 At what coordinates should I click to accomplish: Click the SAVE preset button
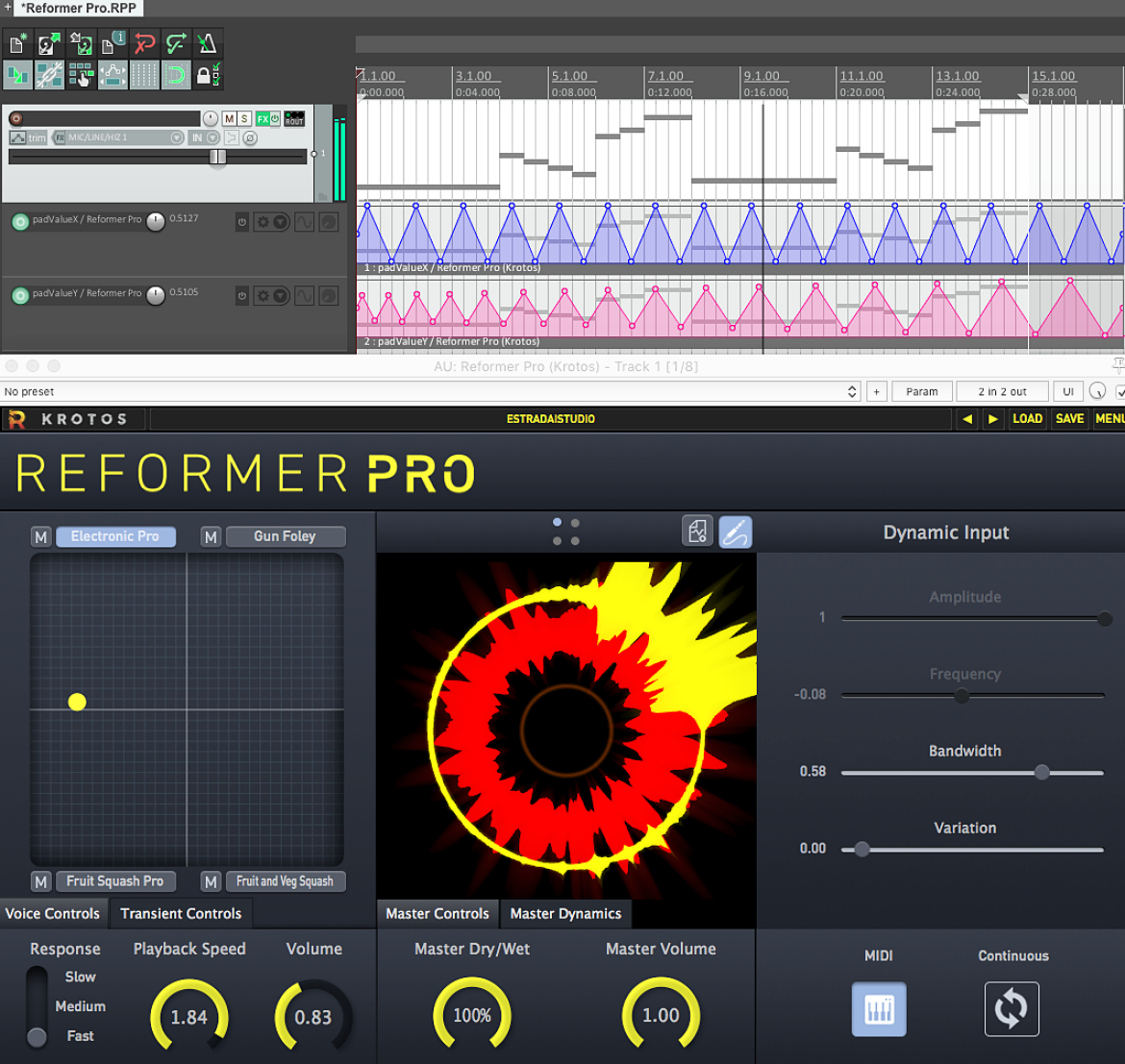point(1070,419)
